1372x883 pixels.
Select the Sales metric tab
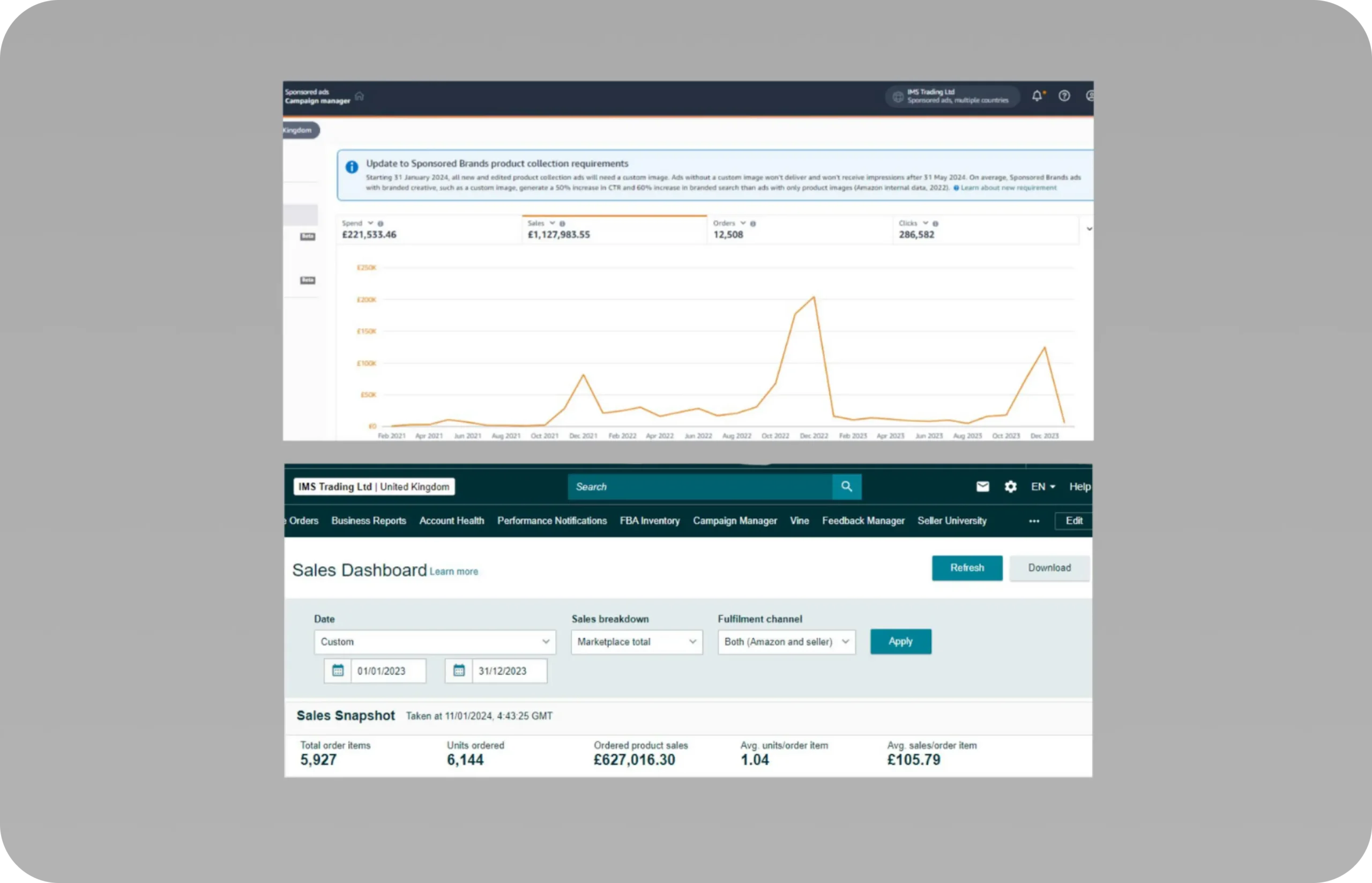(614, 229)
